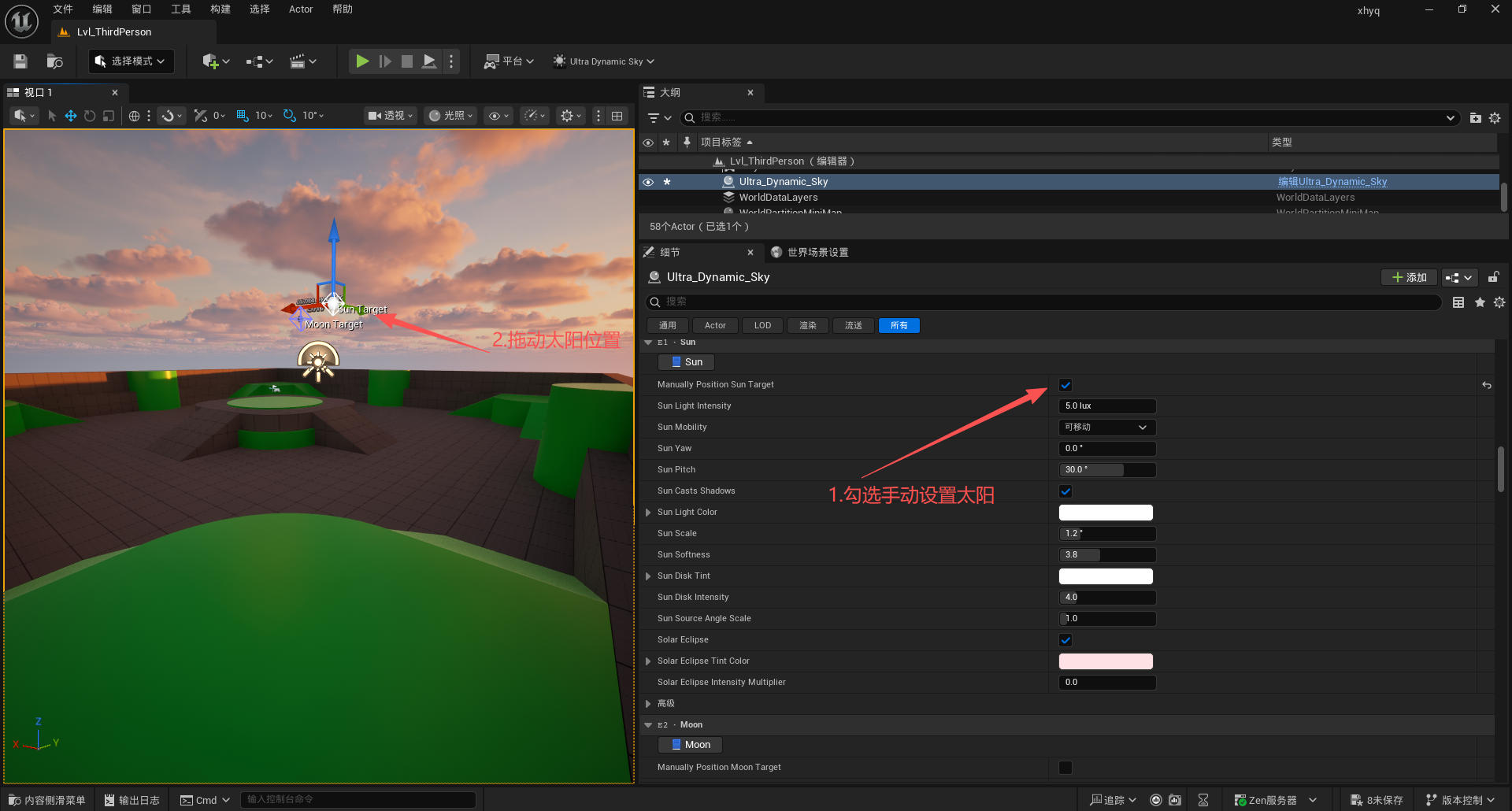Image resolution: width=1512 pixels, height=811 pixels.
Task: Expand the 高级 advanced section
Action: tap(648, 704)
